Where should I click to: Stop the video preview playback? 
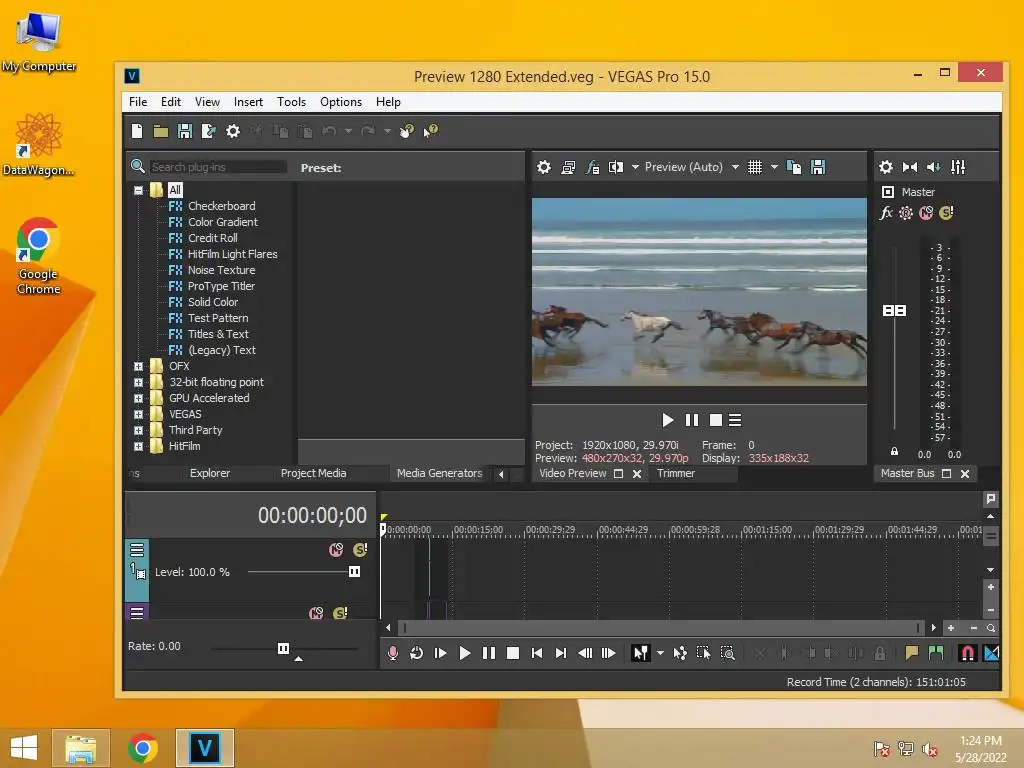[716, 420]
